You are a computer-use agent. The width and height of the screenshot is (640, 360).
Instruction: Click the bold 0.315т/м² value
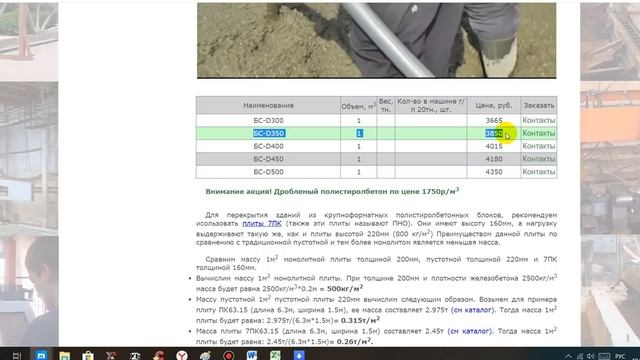[x=360, y=320]
